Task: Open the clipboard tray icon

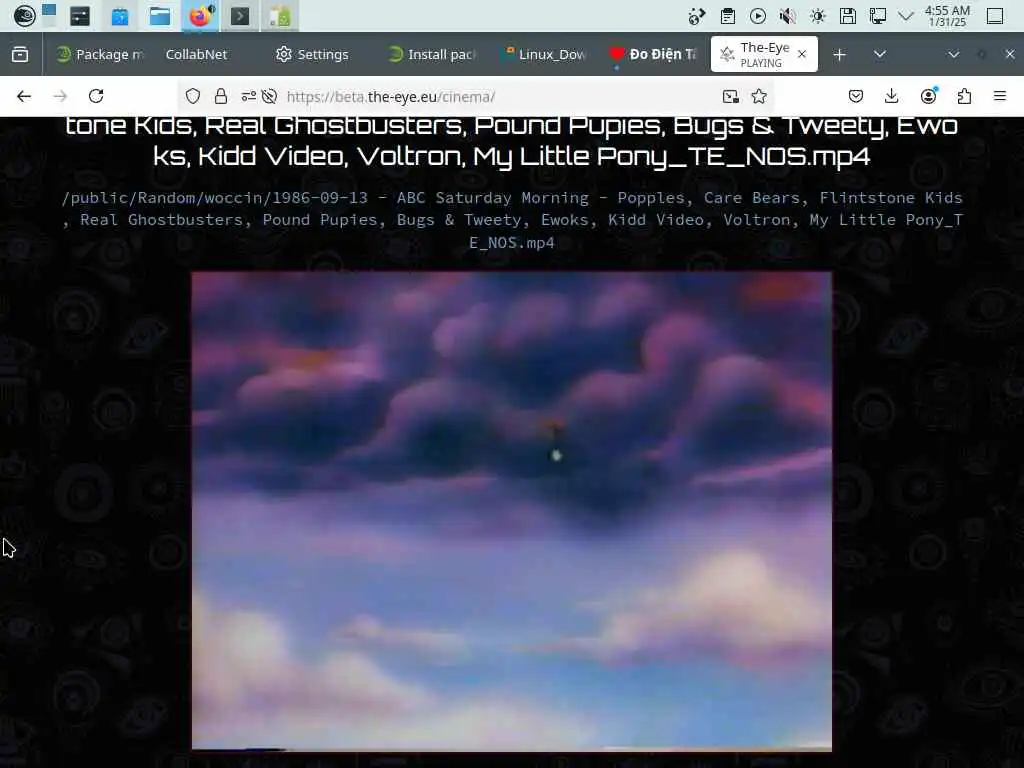Action: click(728, 16)
